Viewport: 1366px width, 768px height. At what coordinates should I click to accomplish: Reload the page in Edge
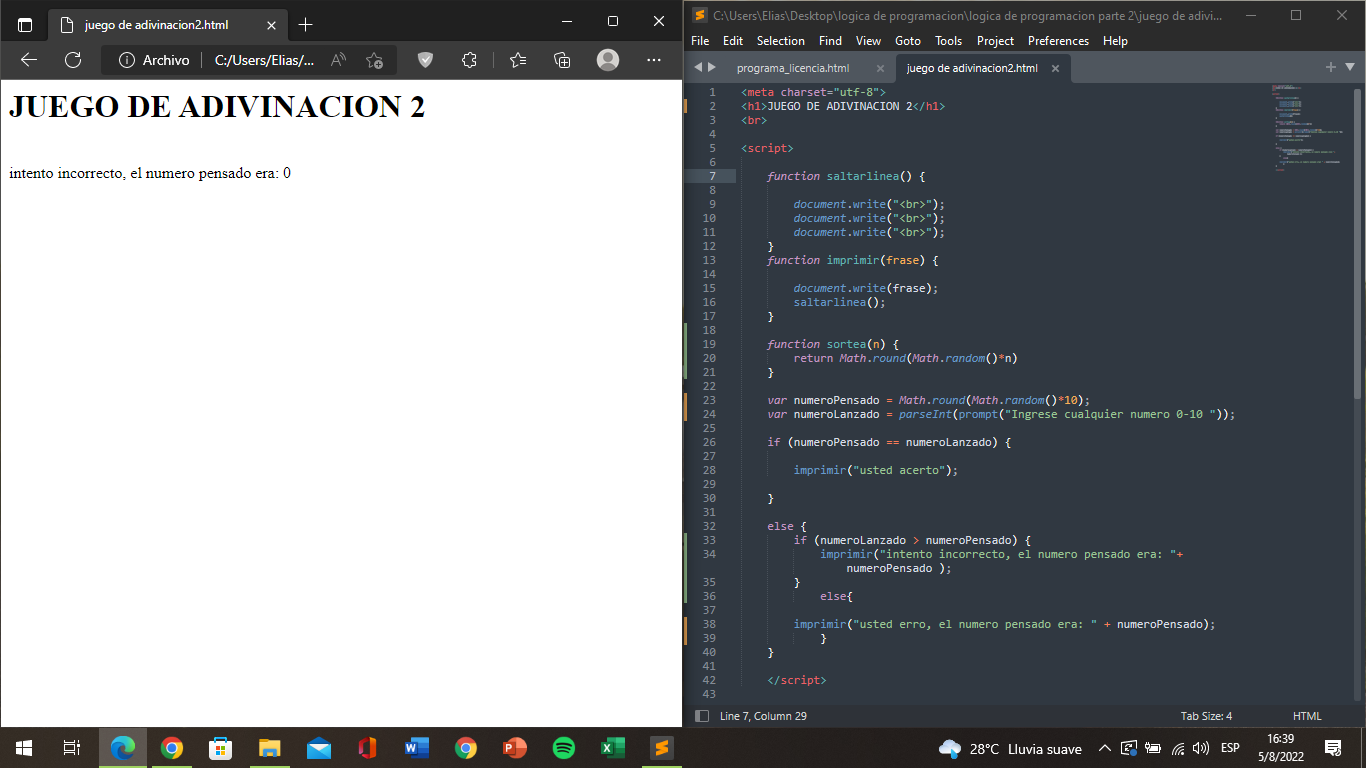[73, 60]
